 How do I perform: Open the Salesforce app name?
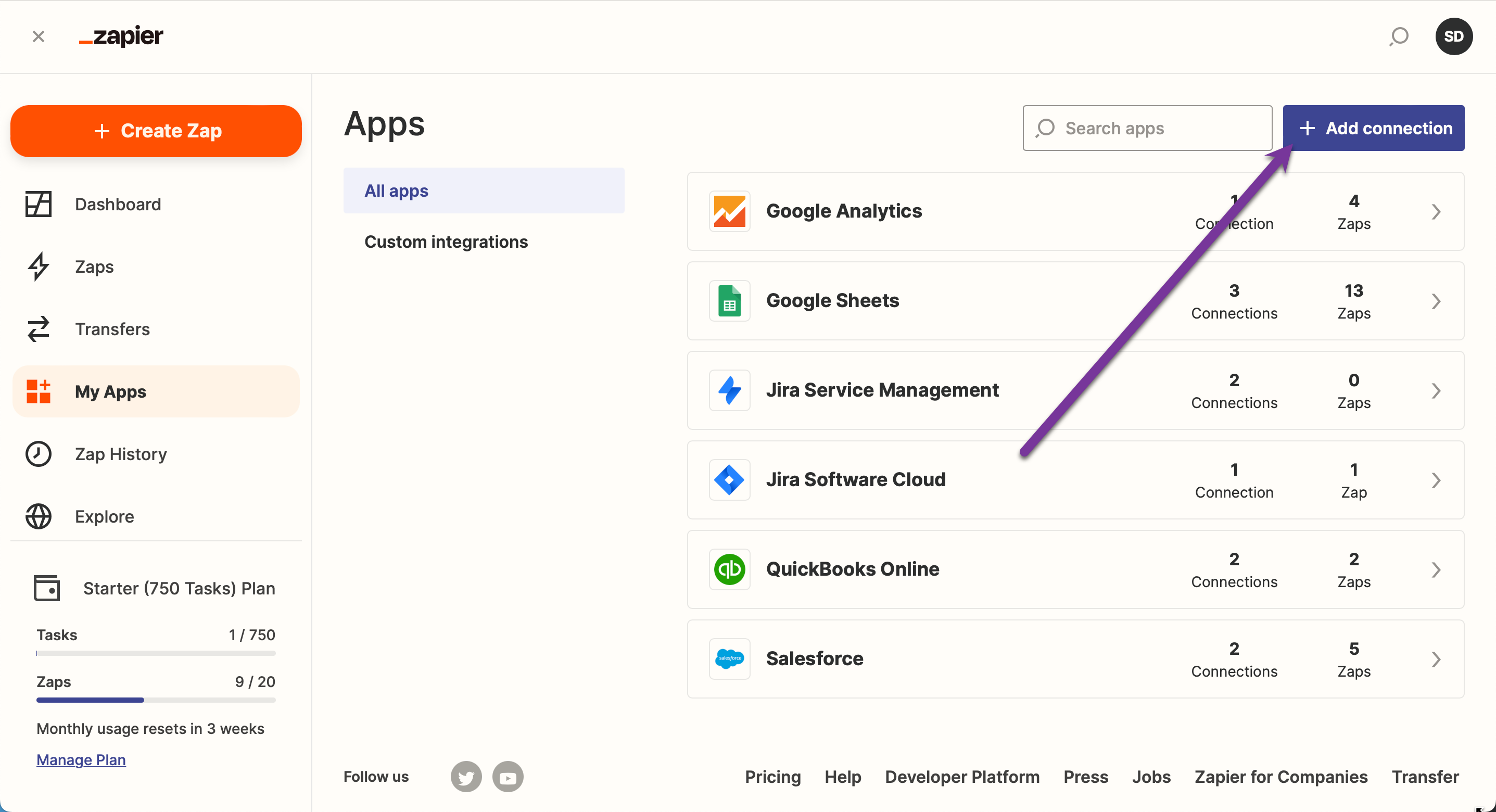[814, 658]
